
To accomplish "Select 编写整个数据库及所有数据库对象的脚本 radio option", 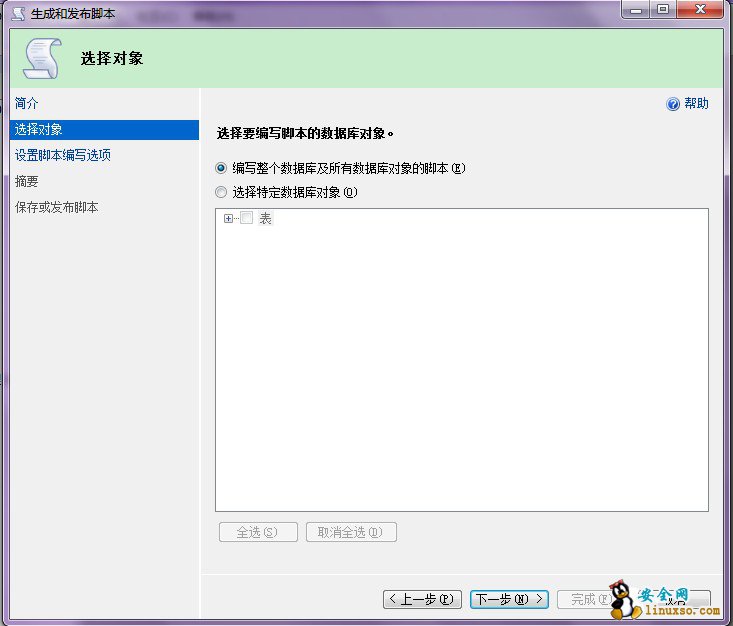I will [222, 168].
